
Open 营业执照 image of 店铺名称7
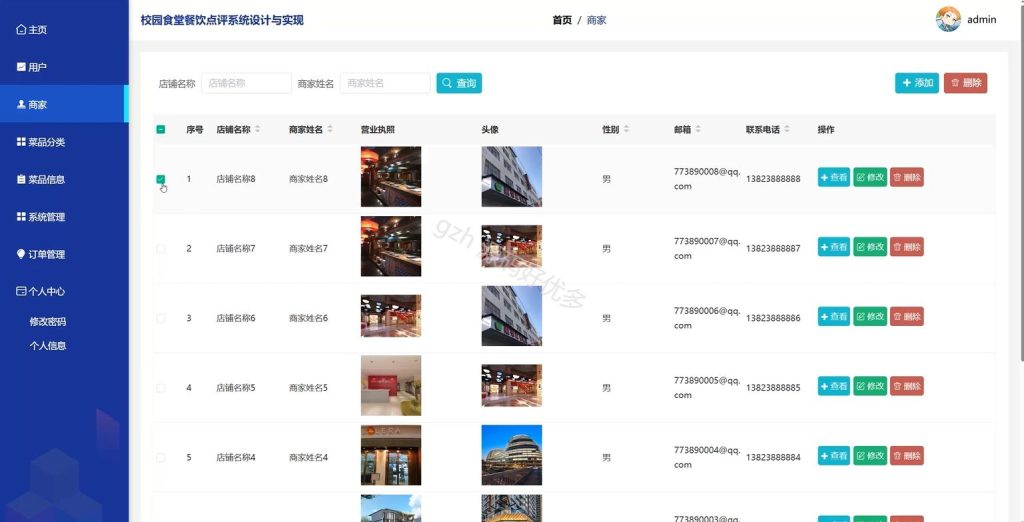[391, 246]
